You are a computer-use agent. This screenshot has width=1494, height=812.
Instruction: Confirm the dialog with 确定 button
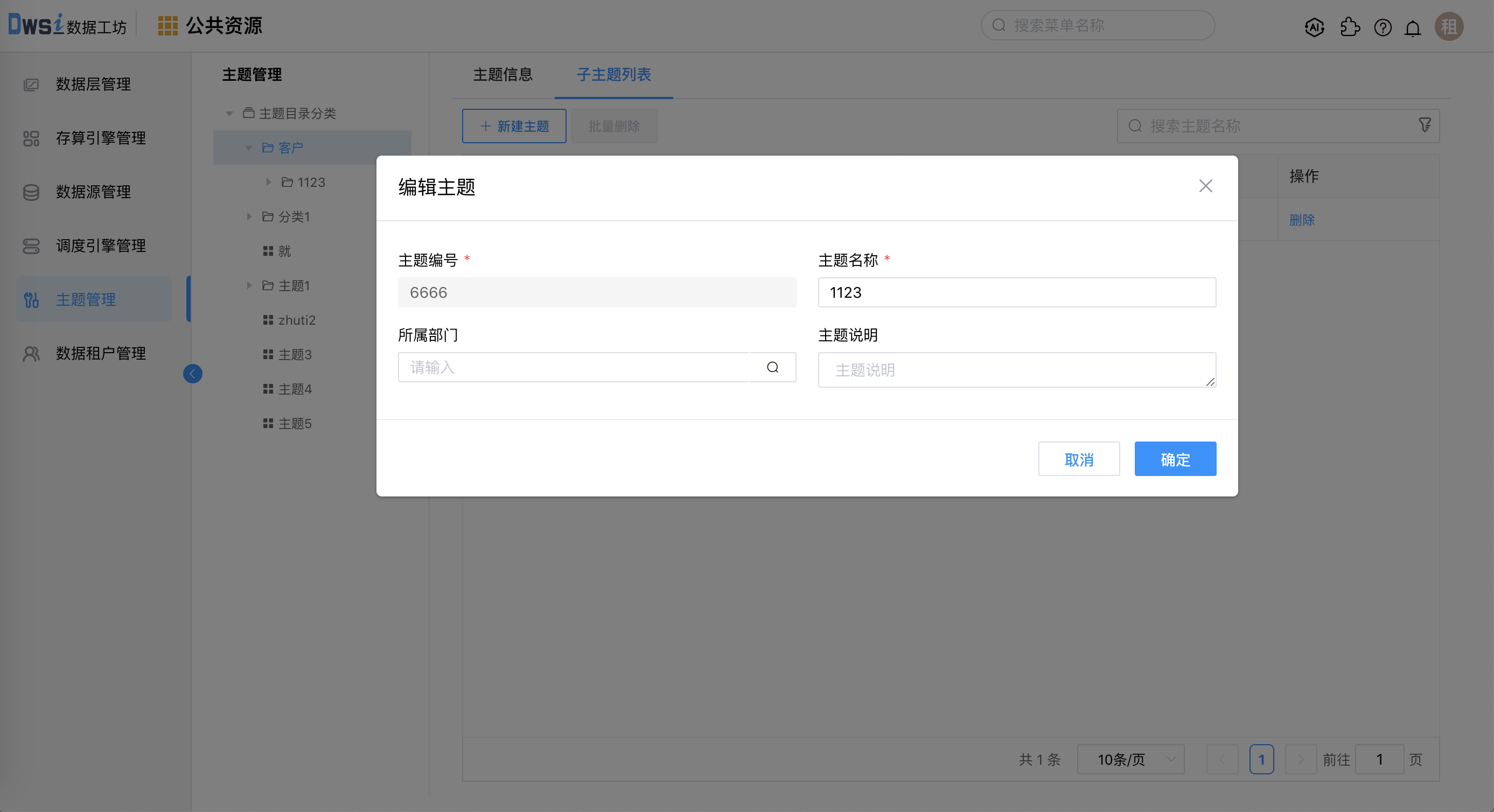pos(1175,458)
